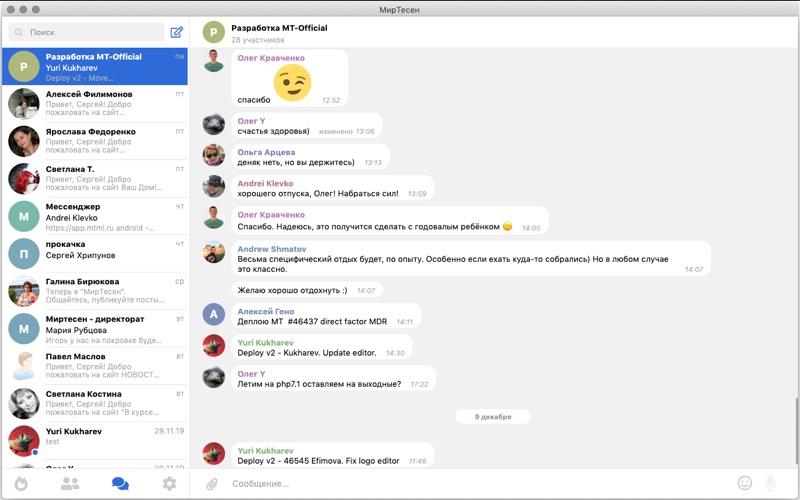The image size is (800, 500).
Task: Click Алексей Гено's letter A avatar
Action: [214, 314]
